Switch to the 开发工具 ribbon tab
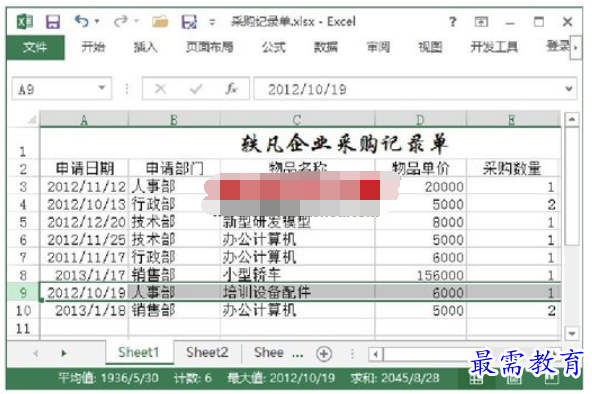The image size is (592, 394). (494, 47)
